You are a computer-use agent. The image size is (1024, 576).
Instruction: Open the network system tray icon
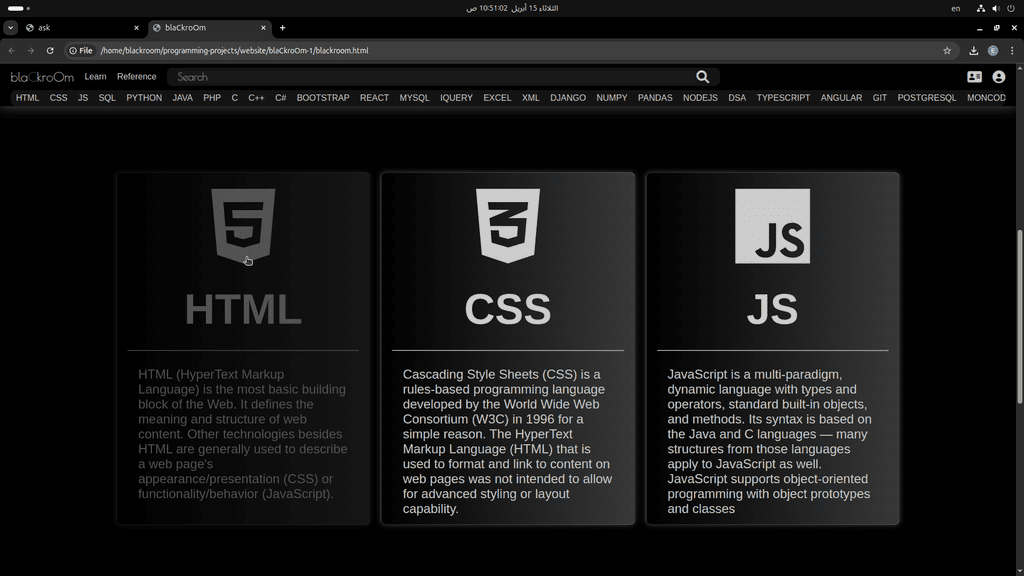980,8
